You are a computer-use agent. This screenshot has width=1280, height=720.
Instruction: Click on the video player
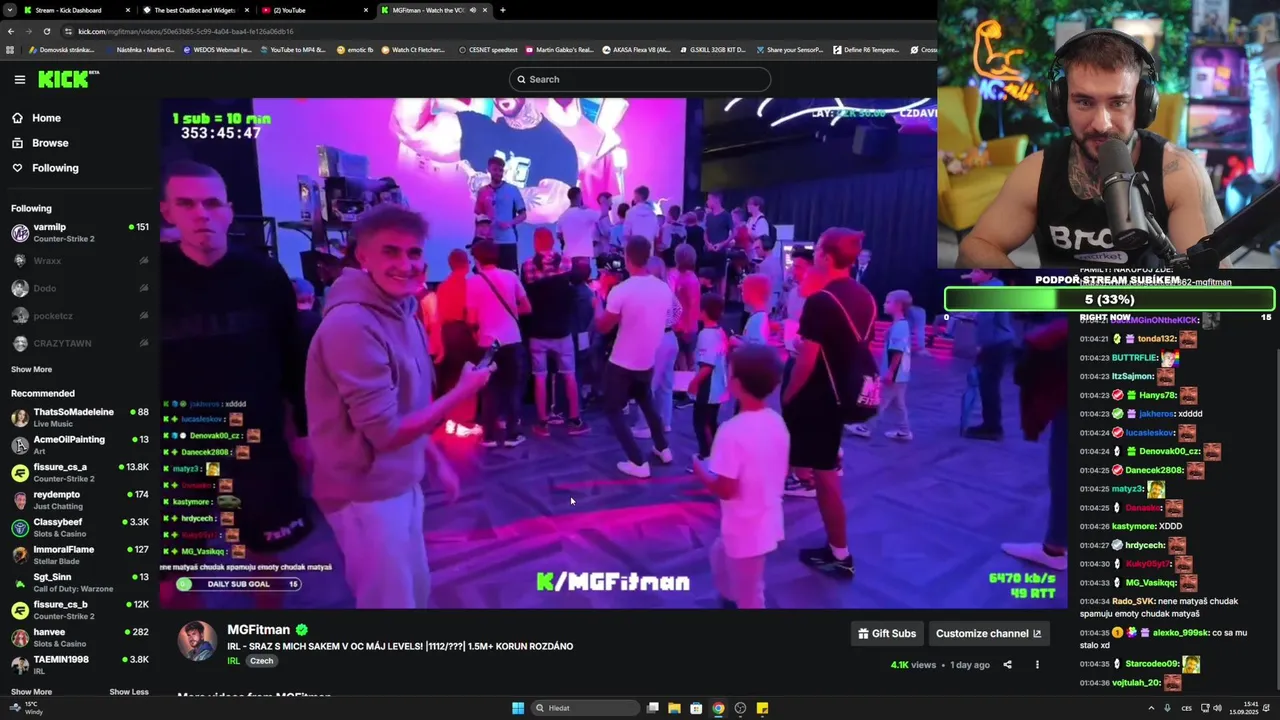click(613, 352)
